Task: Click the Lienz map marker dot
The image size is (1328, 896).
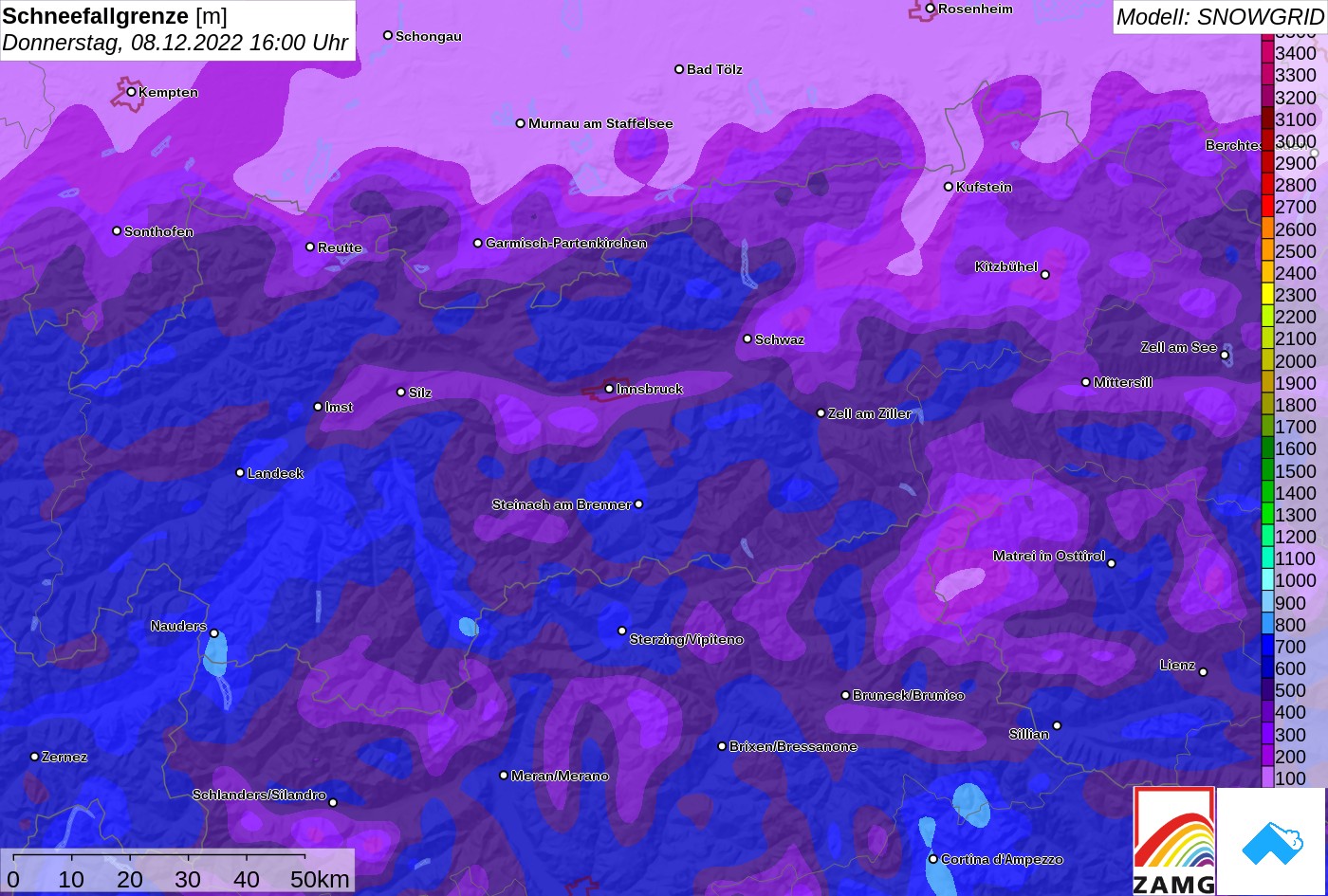Action: tap(1203, 672)
